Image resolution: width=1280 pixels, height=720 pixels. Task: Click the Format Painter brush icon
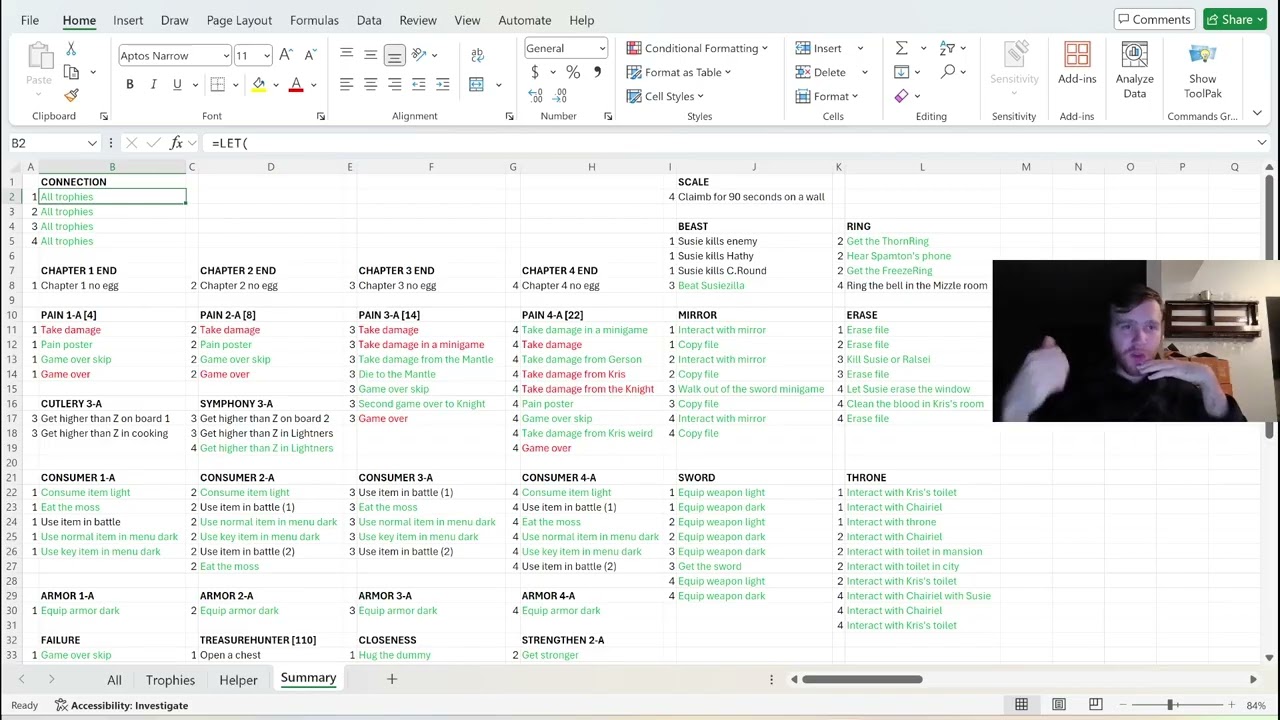click(71, 95)
